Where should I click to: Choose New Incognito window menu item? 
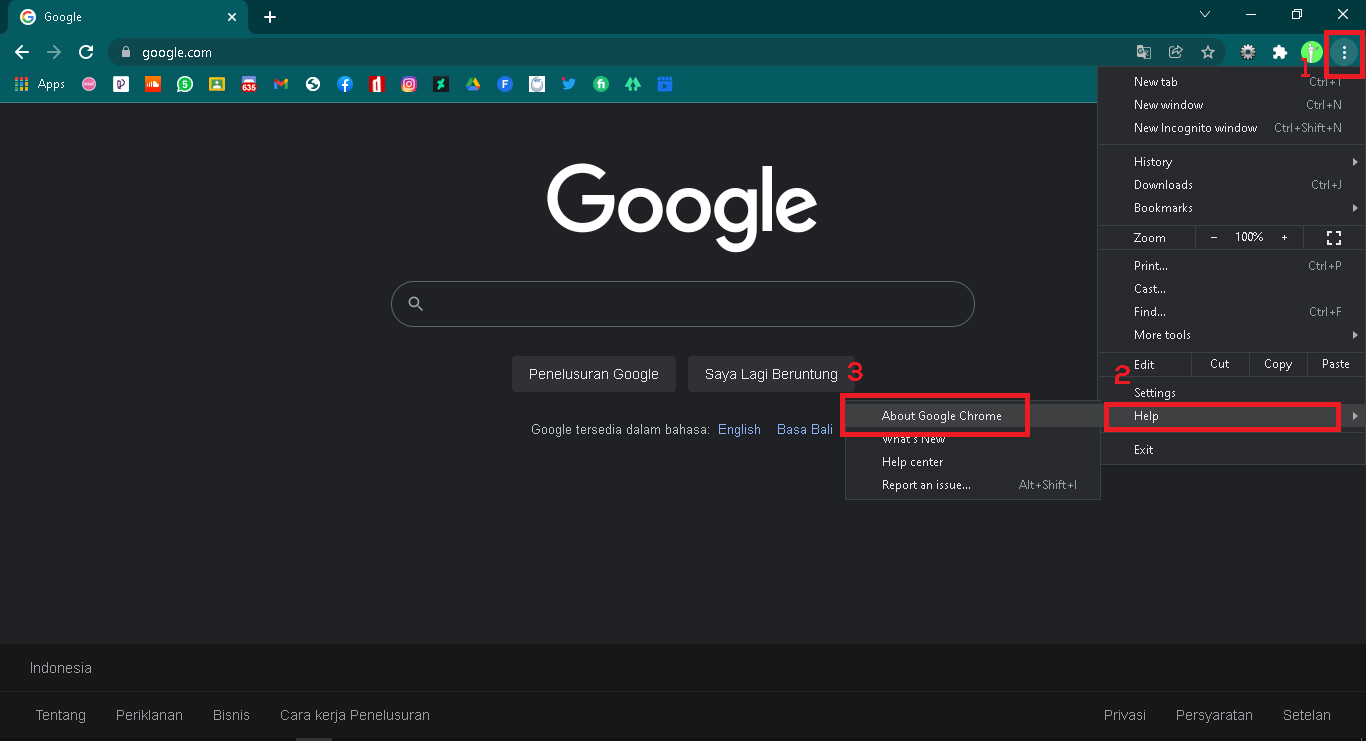click(1195, 128)
